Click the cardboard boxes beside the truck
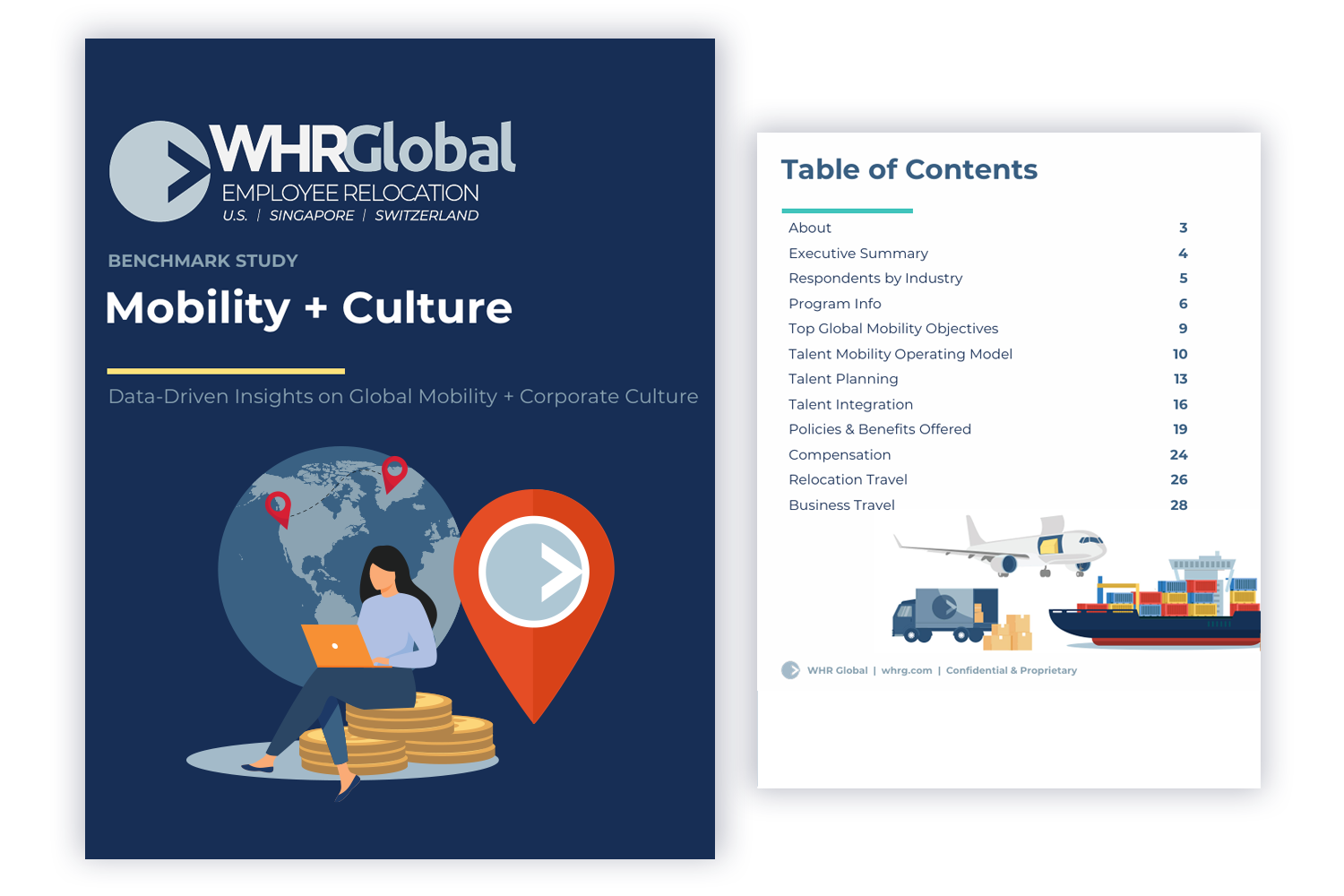The image size is (1344, 896). coord(1009,633)
